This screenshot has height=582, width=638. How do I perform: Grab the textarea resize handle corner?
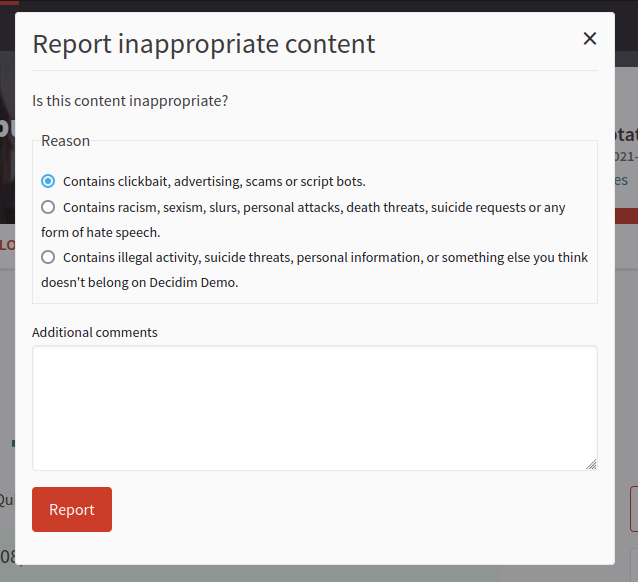(591, 464)
